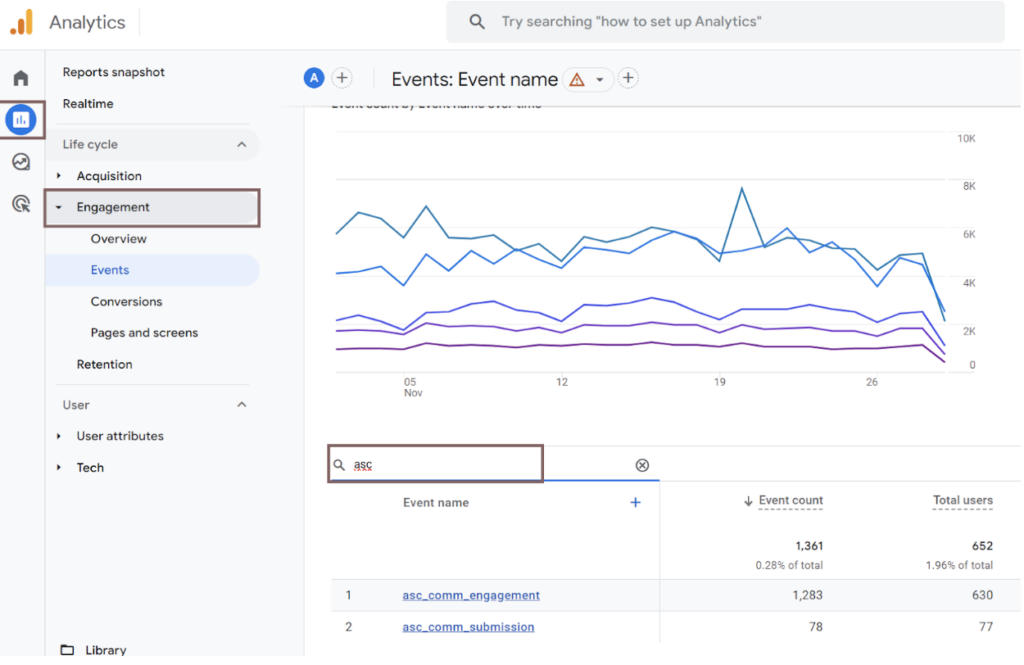This screenshot has width=1024, height=665.
Task: Click the Acquisition tree label
Action: (x=109, y=176)
